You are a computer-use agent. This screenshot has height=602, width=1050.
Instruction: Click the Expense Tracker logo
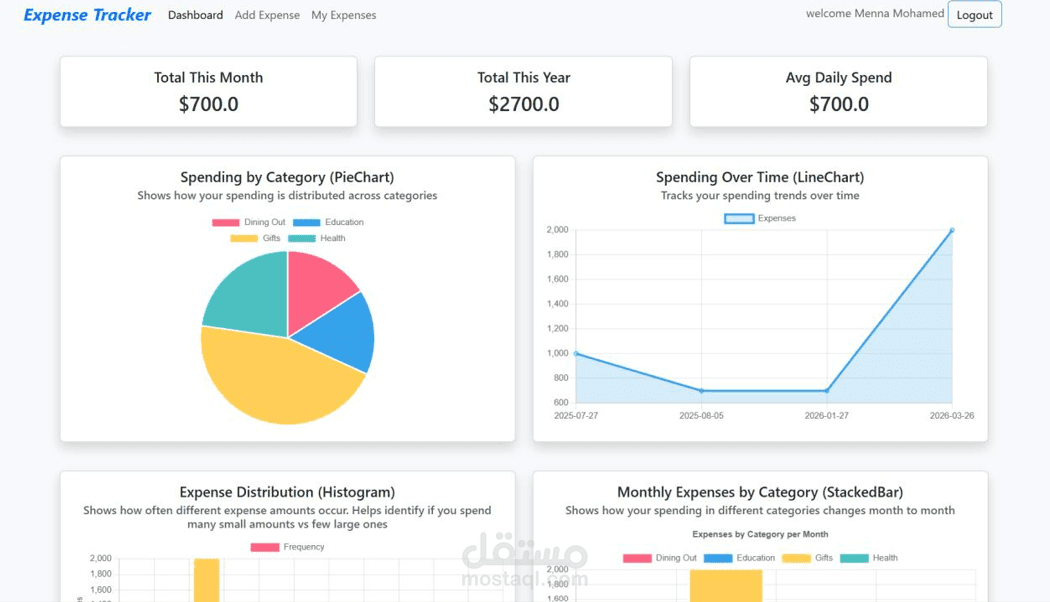(x=86, y=14)
